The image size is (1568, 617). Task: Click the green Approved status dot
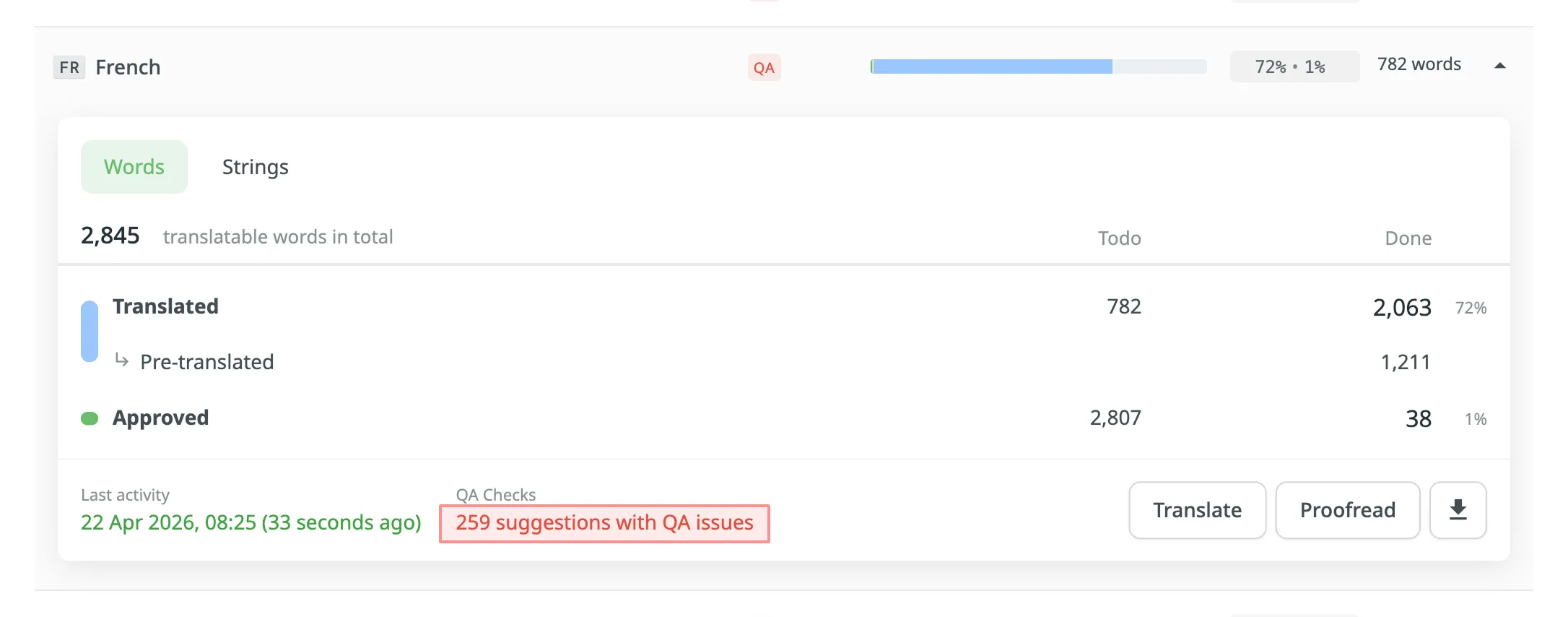(90, 418)
